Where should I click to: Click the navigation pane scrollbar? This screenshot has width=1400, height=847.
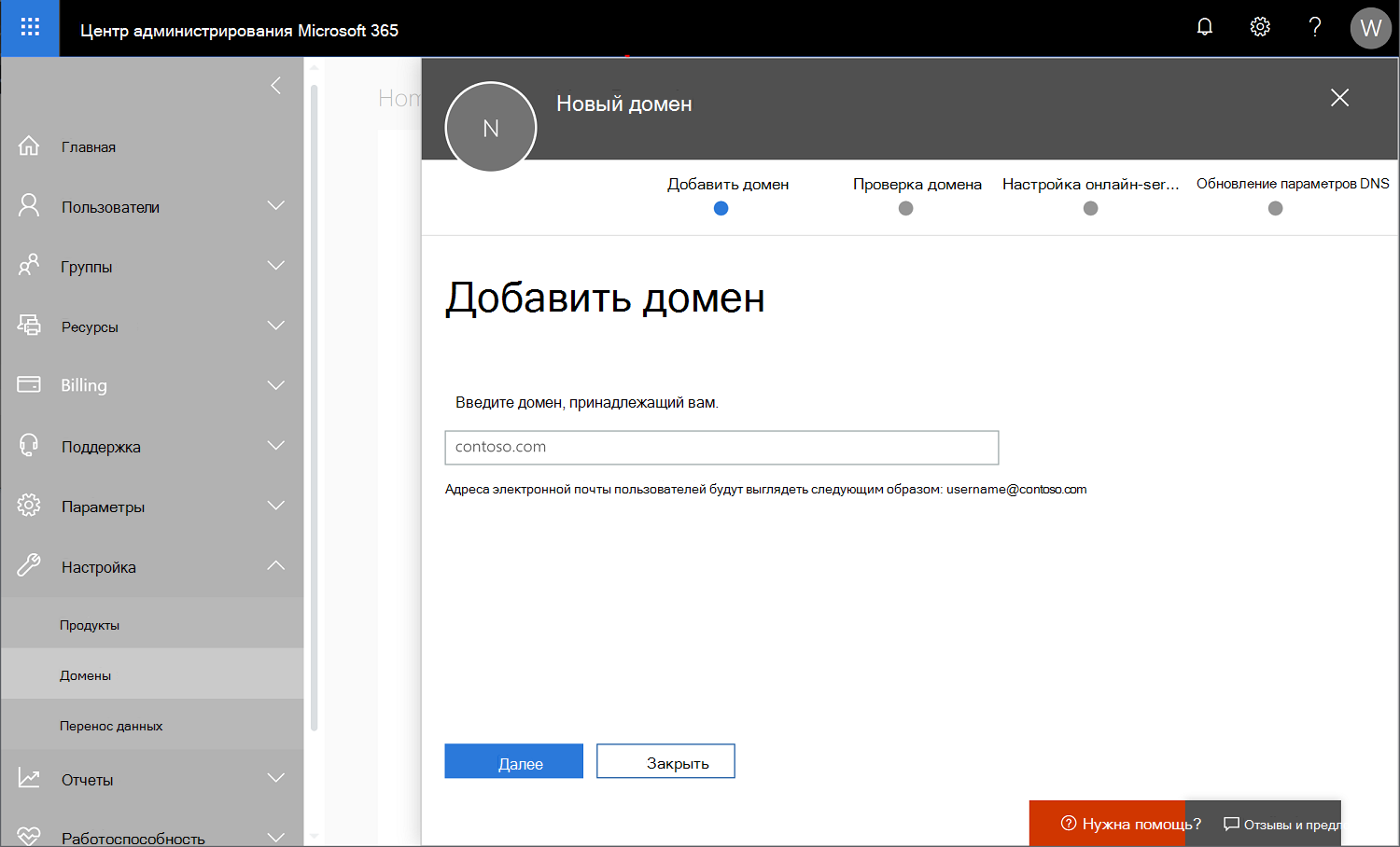315,408
